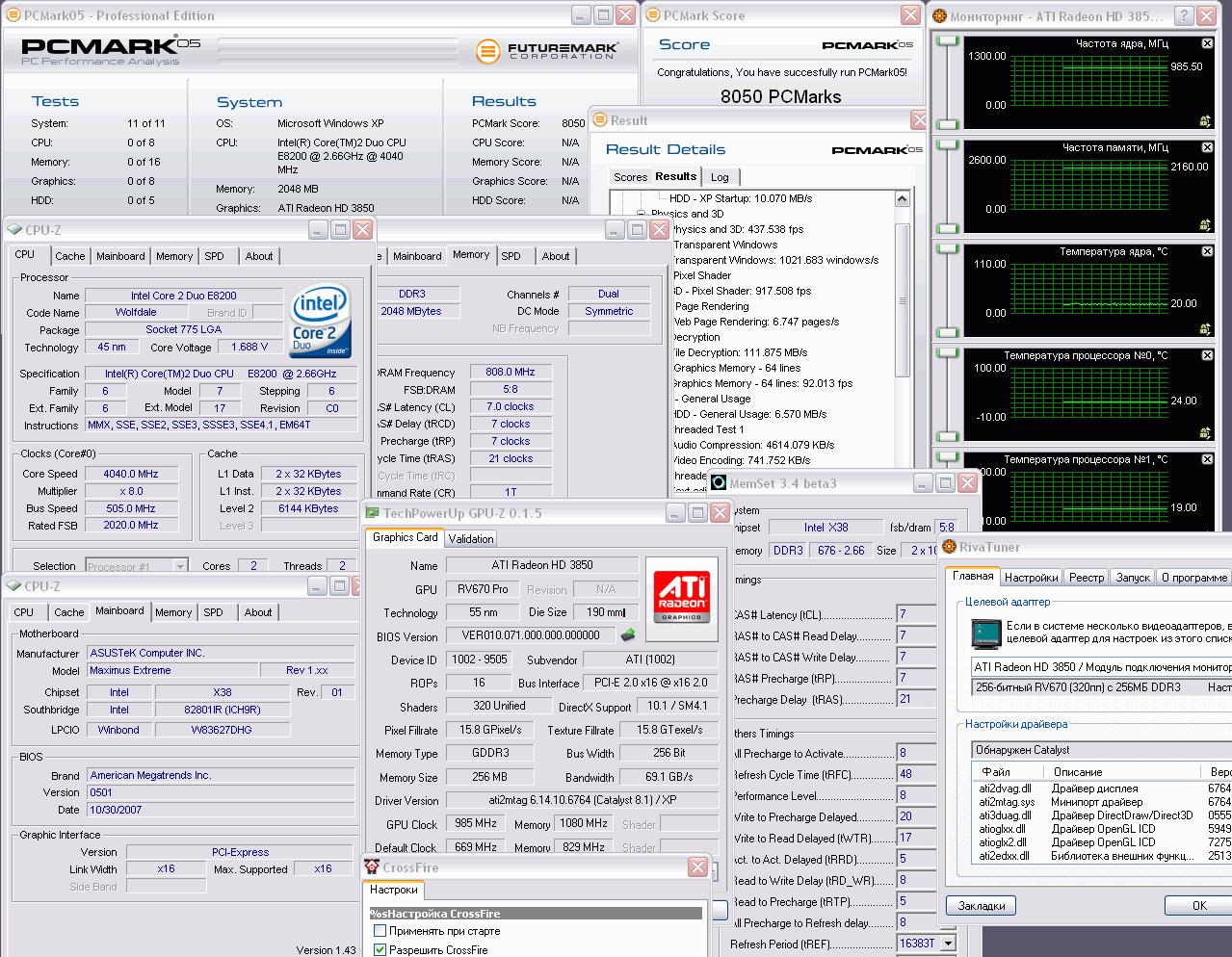
Task: Click scroll-up arrow in Result Details list
Action: click(x=903, y=198)
